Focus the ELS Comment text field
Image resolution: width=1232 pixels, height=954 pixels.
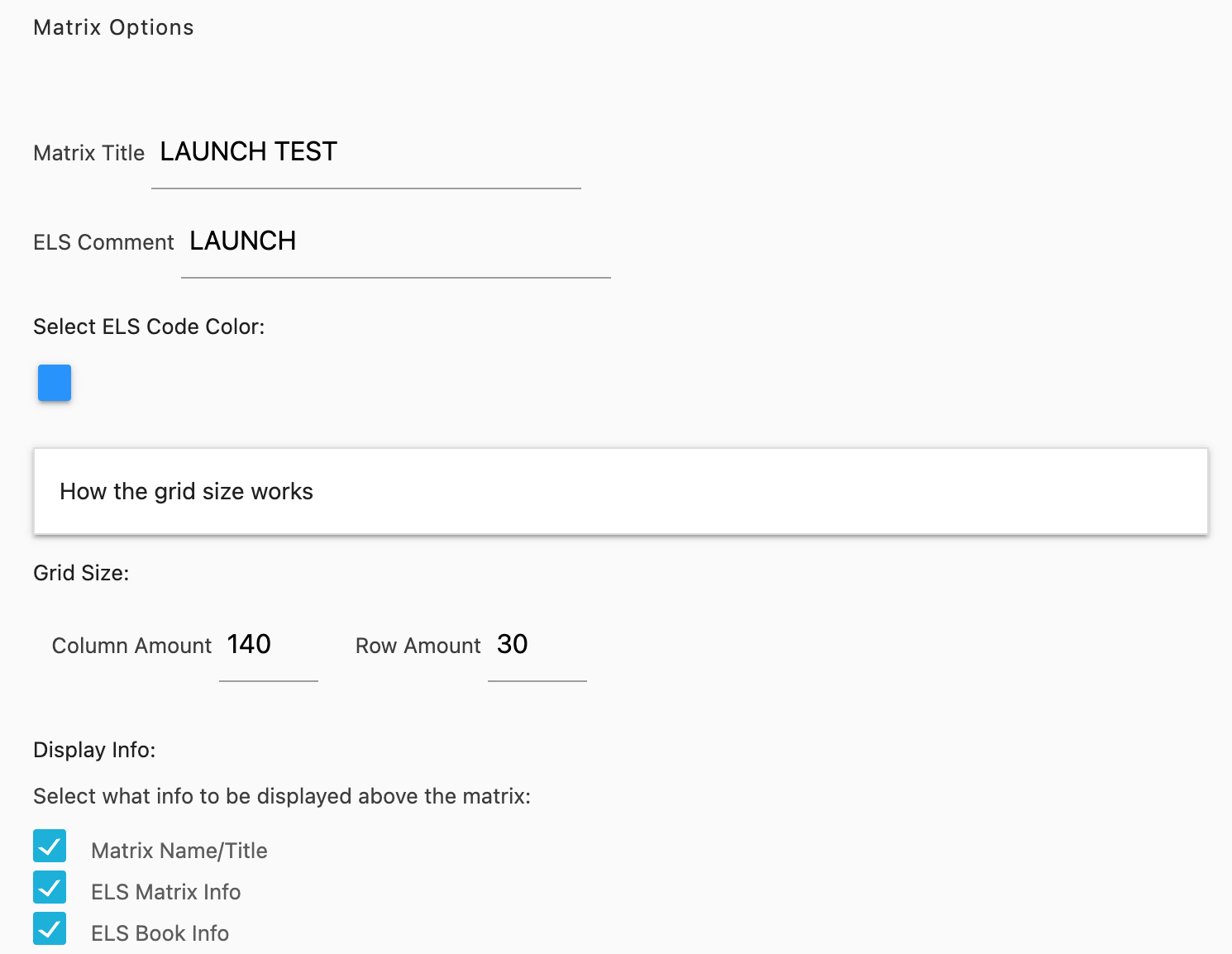[395, 241]
